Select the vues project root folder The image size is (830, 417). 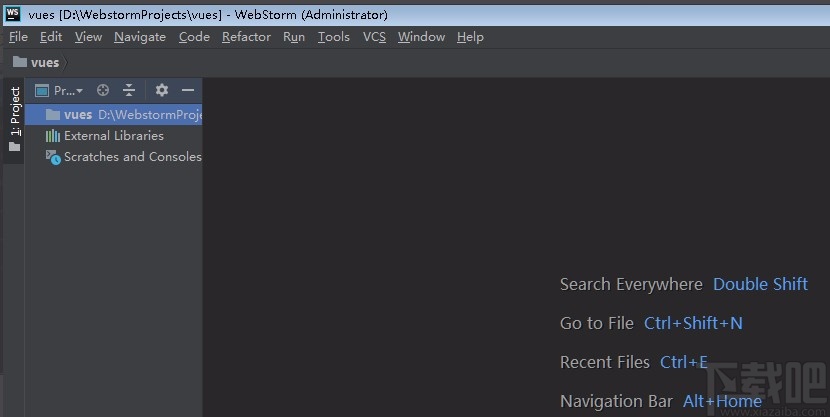113,114
